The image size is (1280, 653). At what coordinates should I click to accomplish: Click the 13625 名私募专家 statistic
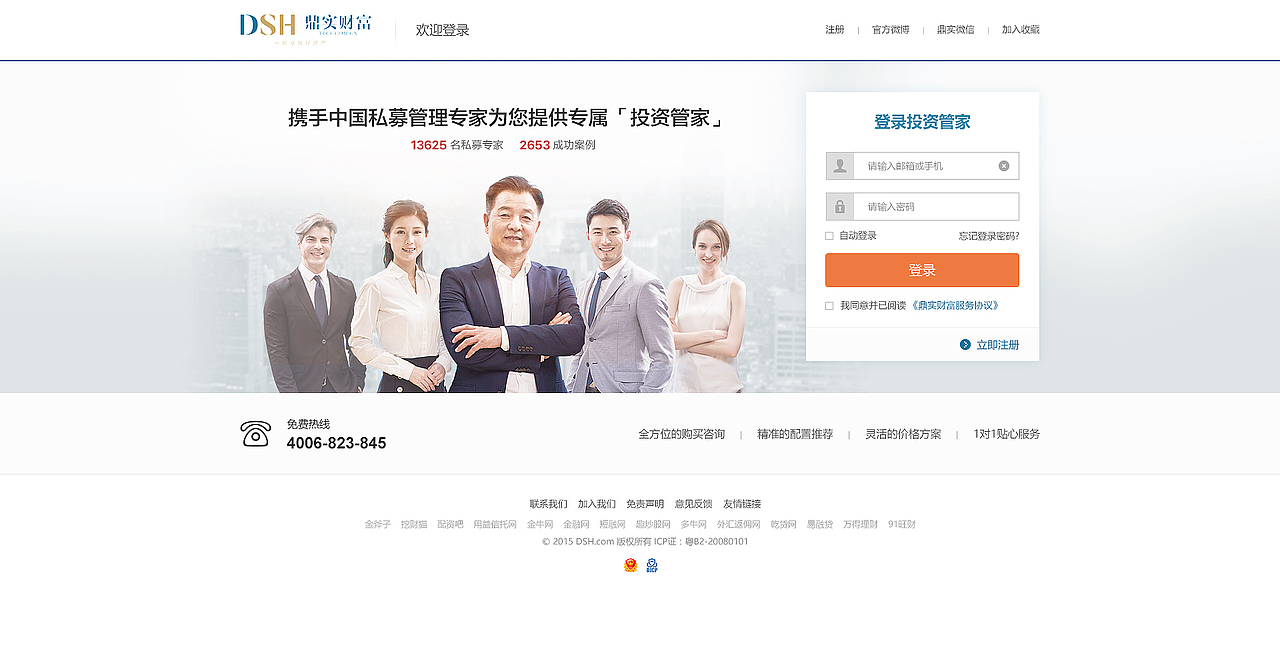pyautogui.click(x=457, y=145)
